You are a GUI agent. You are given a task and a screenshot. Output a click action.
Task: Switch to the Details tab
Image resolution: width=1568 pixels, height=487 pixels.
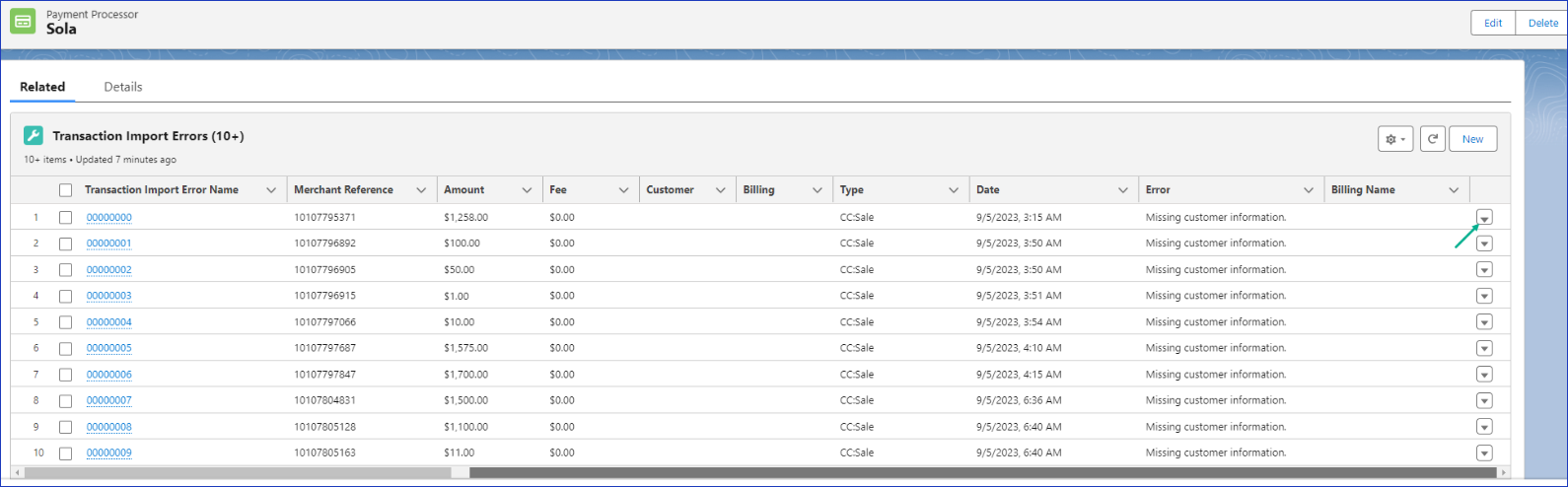click(123, 87)
